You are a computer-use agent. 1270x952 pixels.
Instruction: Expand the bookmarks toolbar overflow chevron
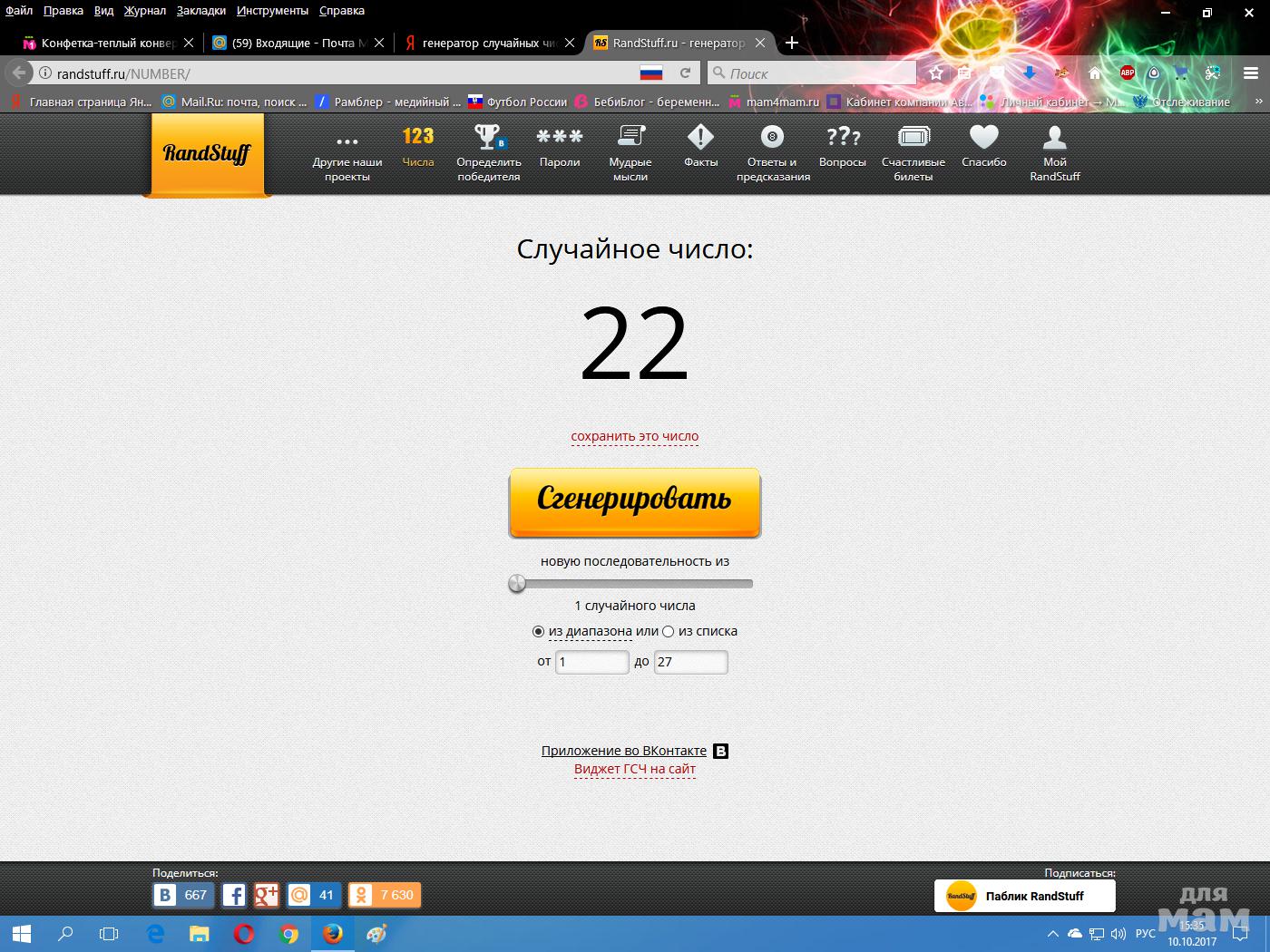1256,102
